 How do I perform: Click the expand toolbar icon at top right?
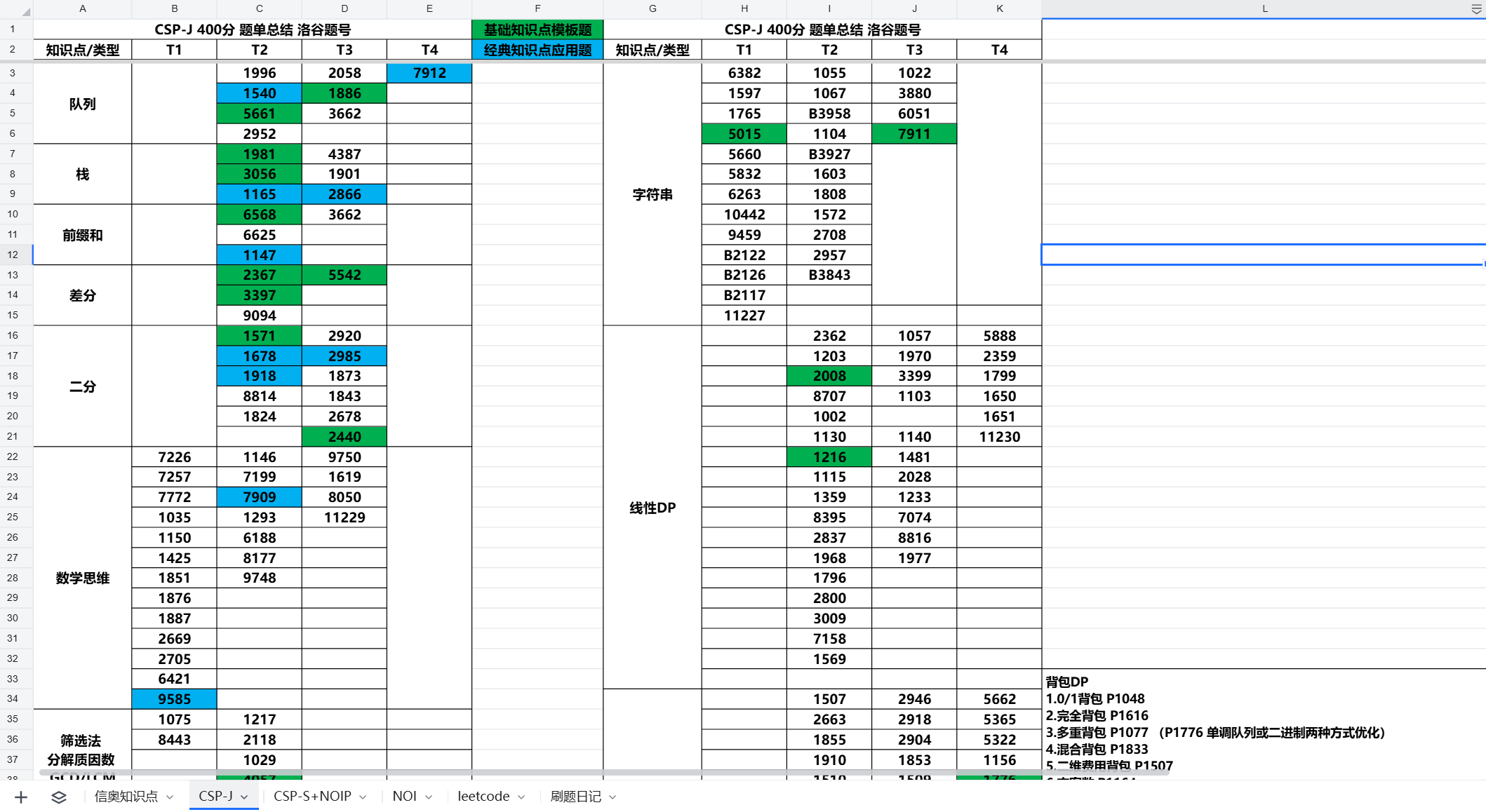point(1476,9)
